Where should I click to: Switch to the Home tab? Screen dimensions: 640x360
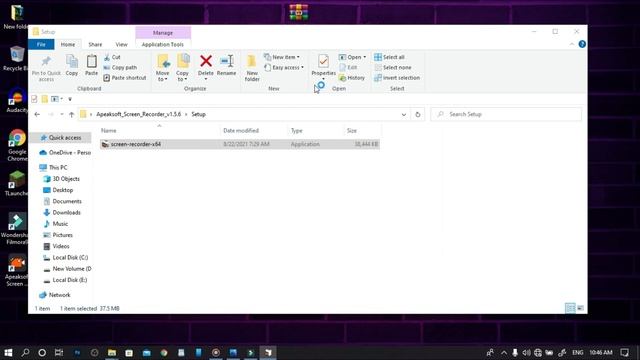pyautogui.click(x=68, y=44)
